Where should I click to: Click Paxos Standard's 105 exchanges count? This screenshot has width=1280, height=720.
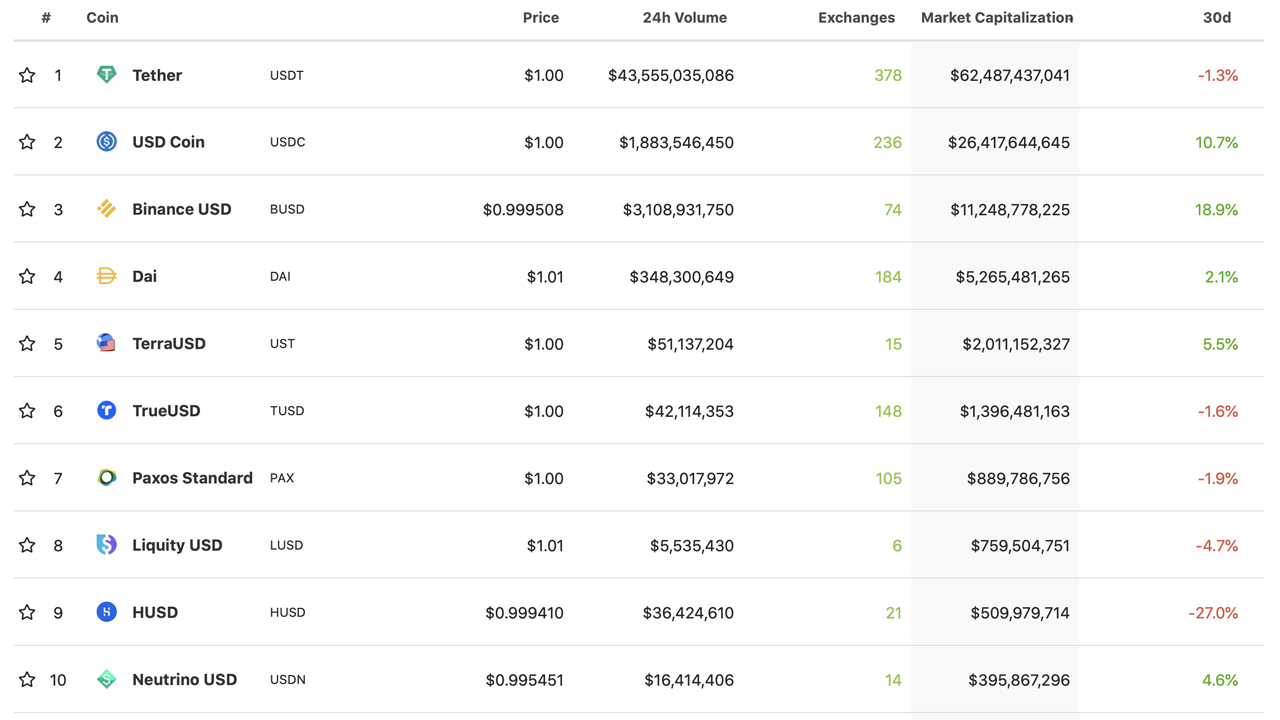coord(888,478)
